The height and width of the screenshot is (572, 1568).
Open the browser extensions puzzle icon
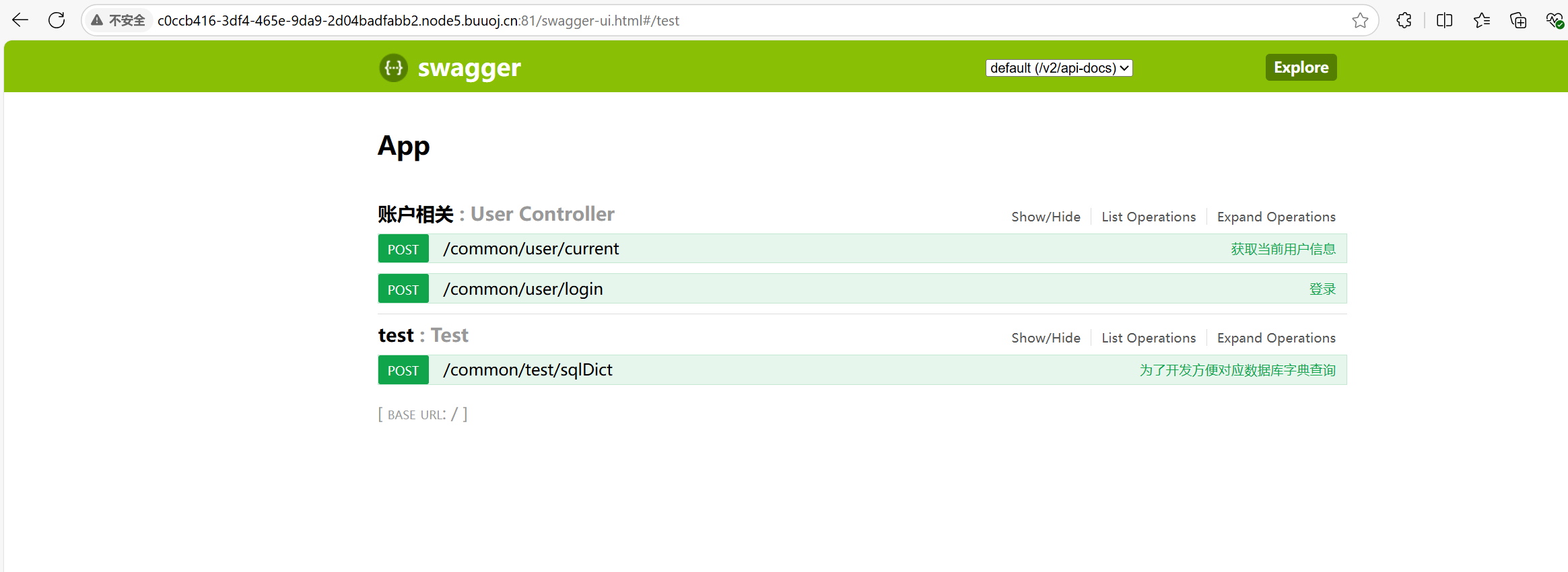[1404, 20]
